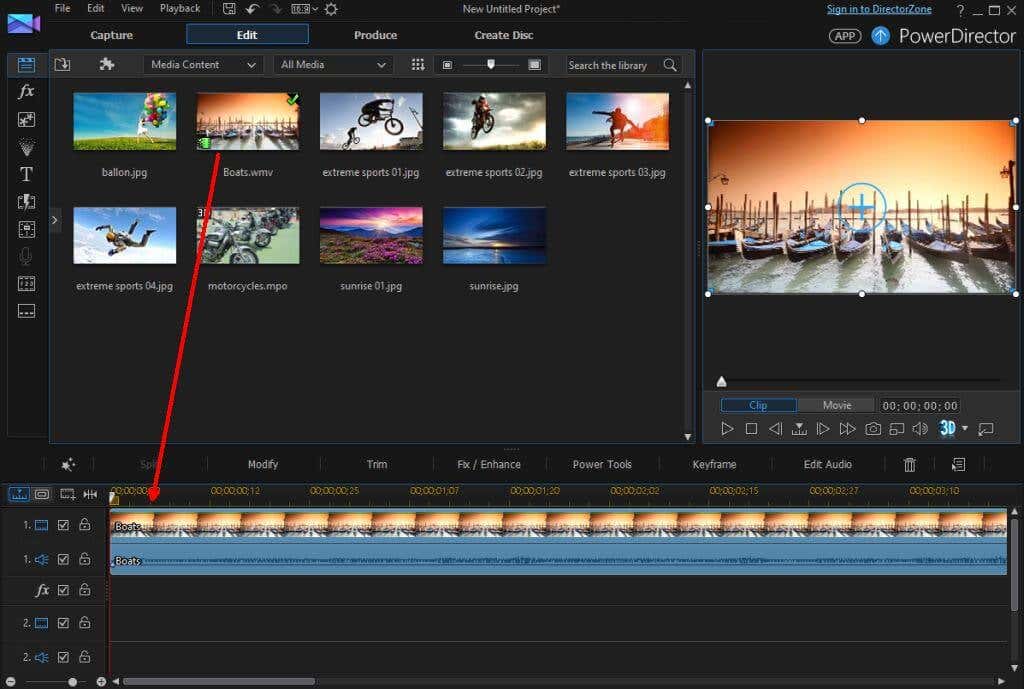
Task: Lock video track 1
Action: pyautogui.click(x=85, y=525)
